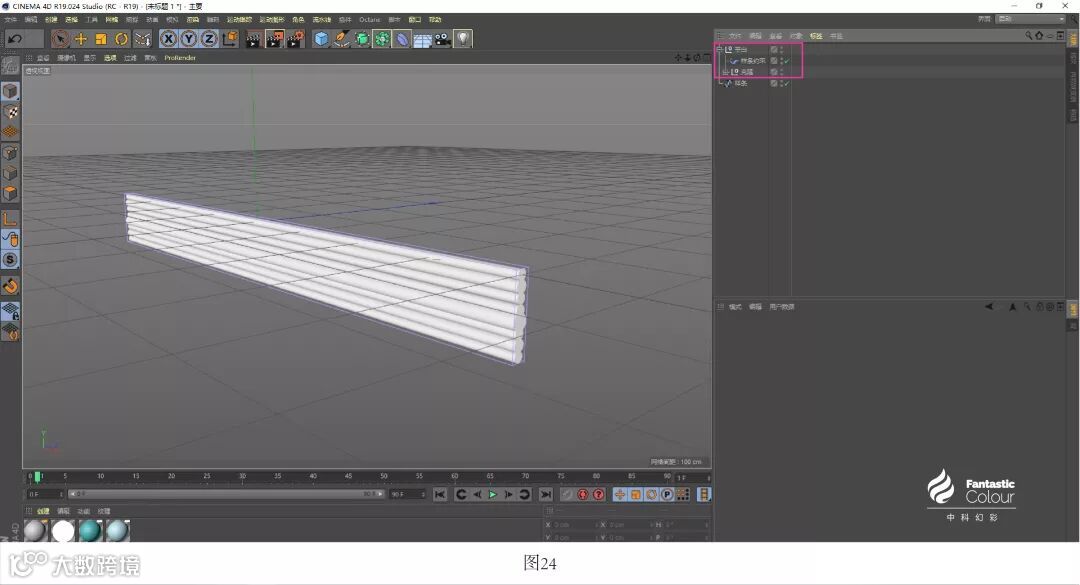Activate the Scale tool icon
1080x585 pixels.
click(x=101, y=39)
